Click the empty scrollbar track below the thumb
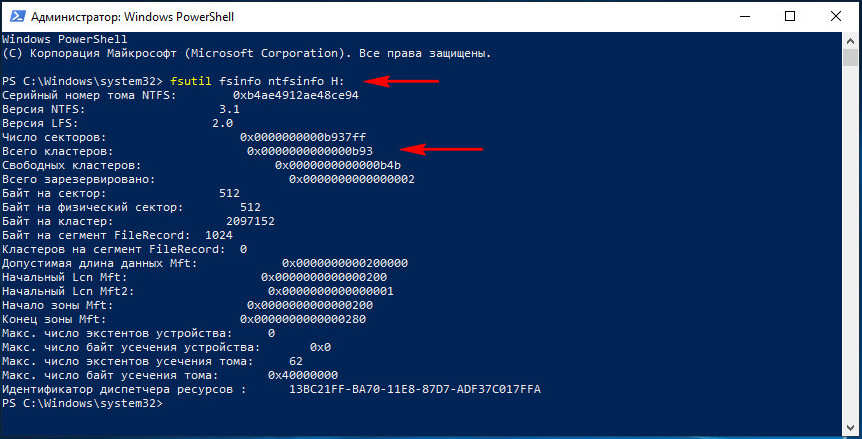This screenshot has width=862, height=439. coord(849,244)
